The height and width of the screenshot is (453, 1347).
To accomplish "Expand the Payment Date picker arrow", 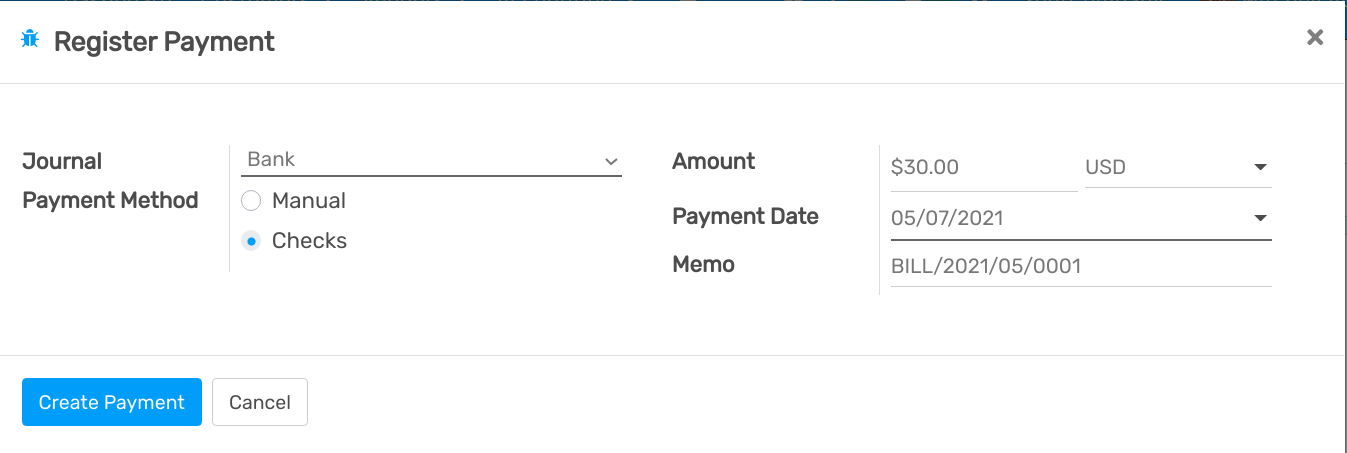I will tap(1260, 218).
